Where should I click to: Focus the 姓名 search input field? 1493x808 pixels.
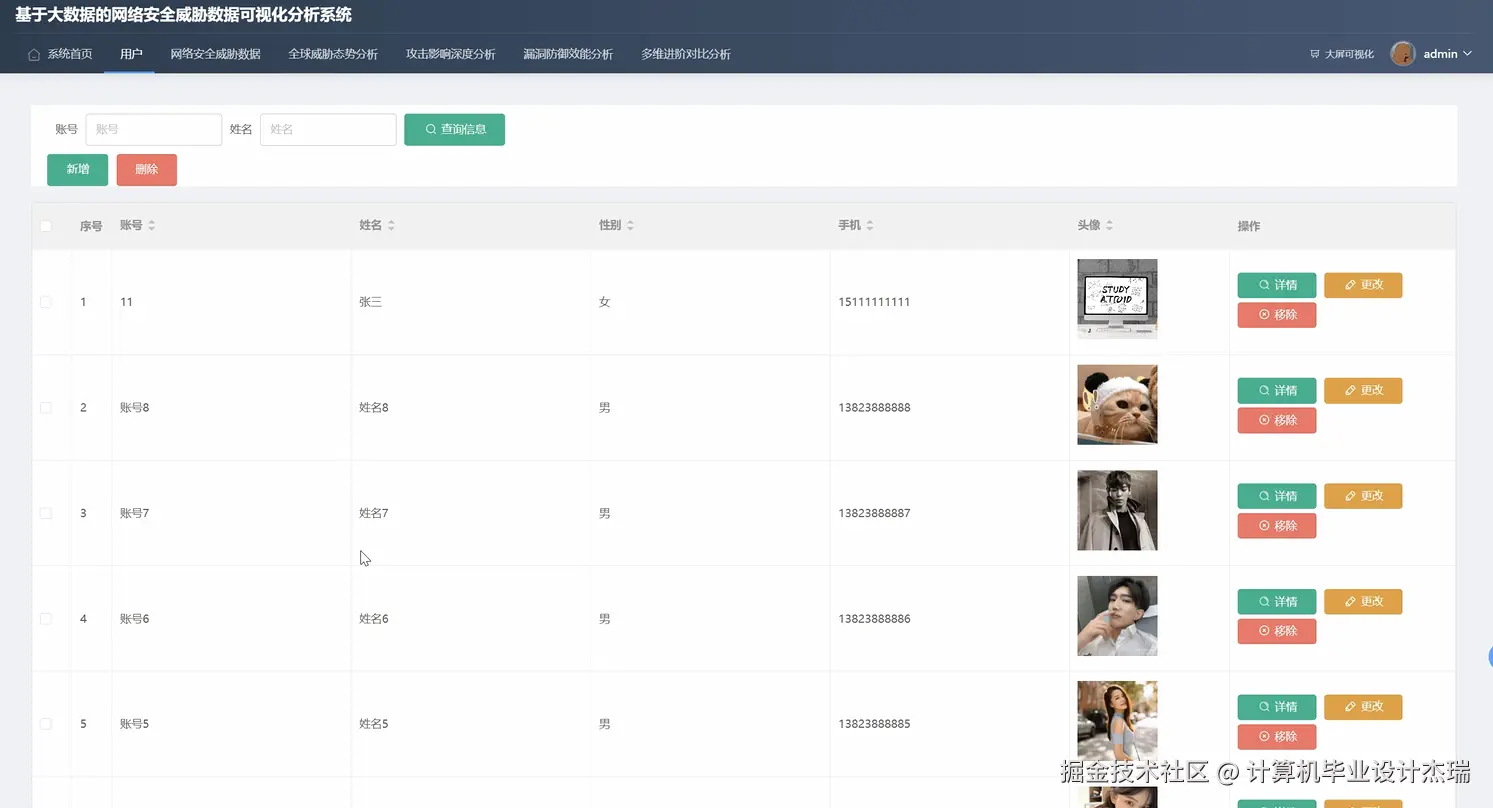(x=328, y=130)
